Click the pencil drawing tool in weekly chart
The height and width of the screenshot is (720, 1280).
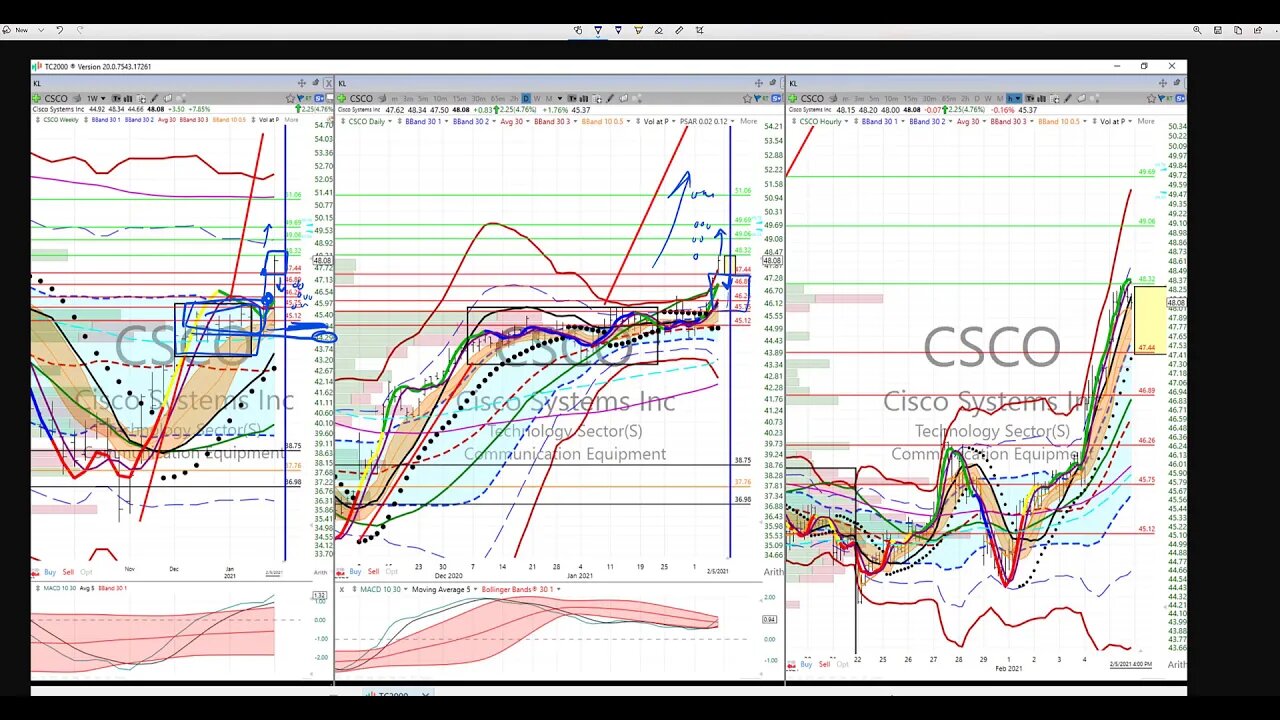tap(154, 99)
